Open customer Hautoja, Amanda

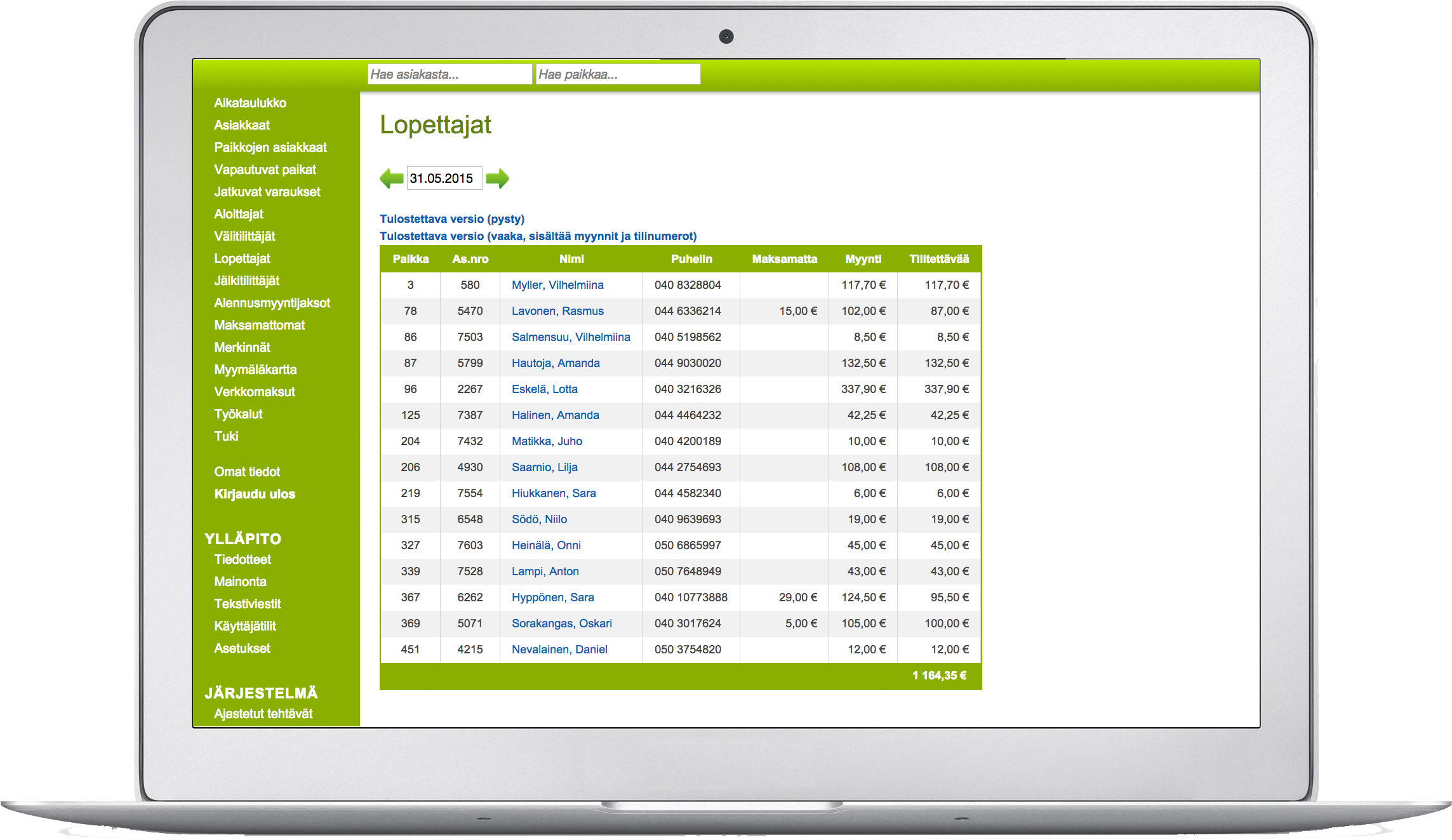point(556,363)
